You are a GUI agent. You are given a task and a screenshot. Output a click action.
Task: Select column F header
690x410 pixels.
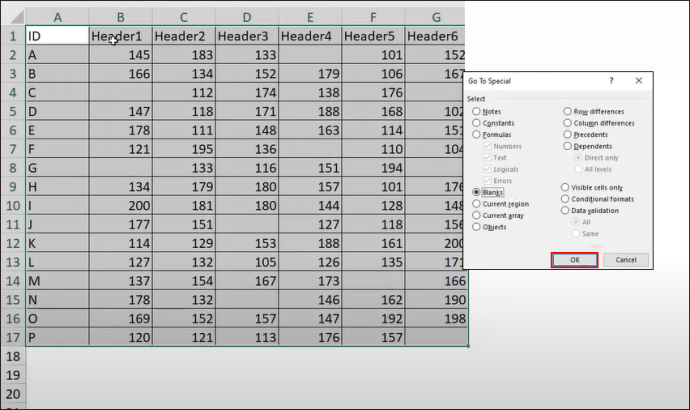pyautogui.click(x=373, y=17)
